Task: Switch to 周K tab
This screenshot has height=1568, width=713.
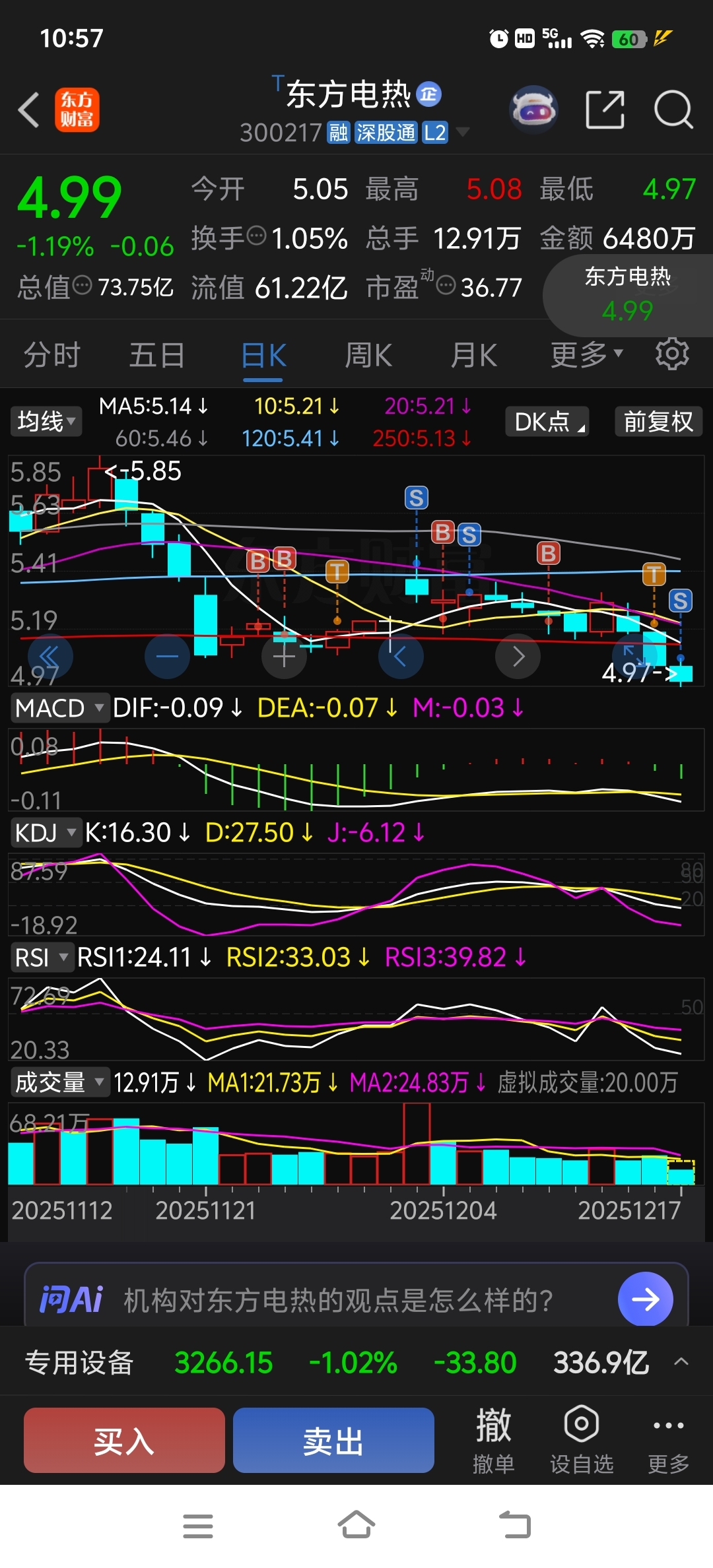Action: (368, 355)
